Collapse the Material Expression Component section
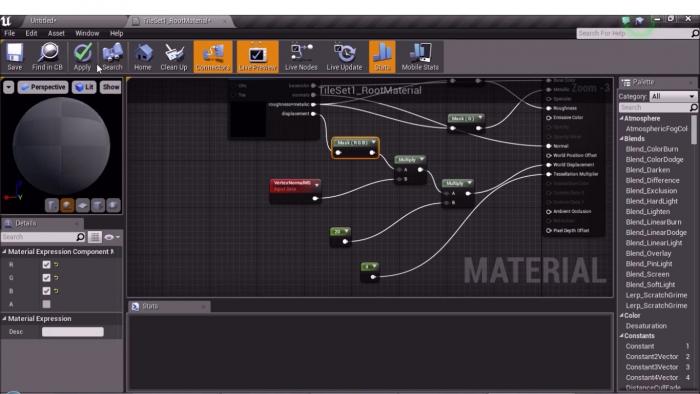The height and width of the screenshot is (394, 700). coord(4,252)
